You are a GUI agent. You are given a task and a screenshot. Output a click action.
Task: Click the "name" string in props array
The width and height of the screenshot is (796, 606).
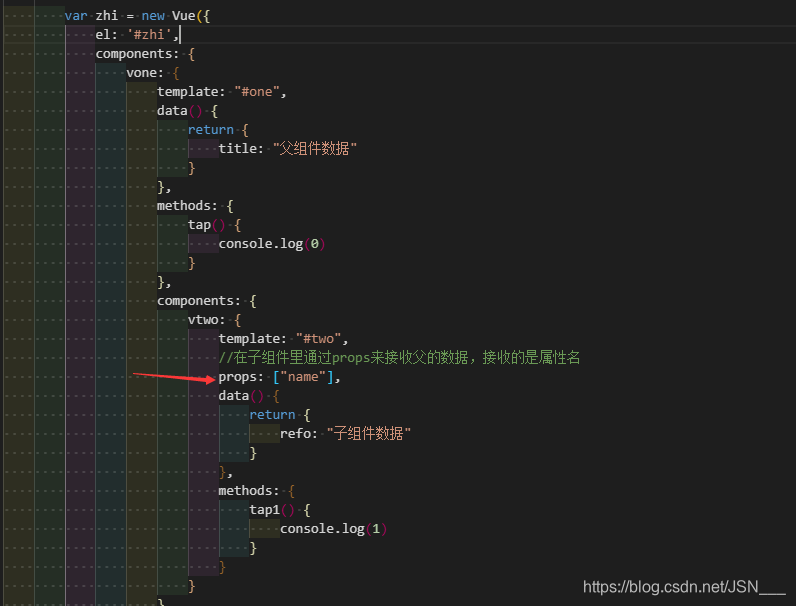[303, 377]
